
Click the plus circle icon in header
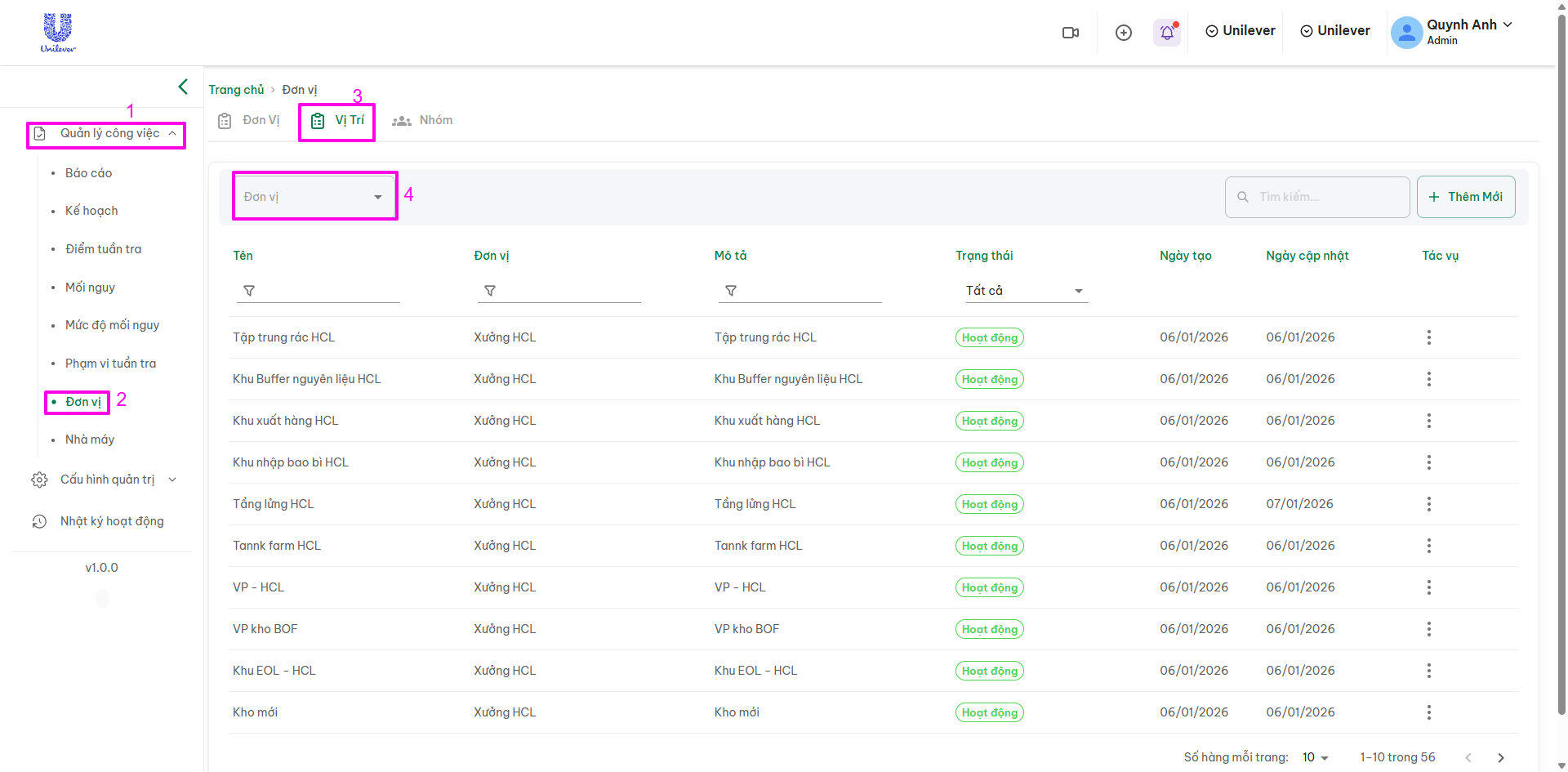click(x=1124, y=33)
